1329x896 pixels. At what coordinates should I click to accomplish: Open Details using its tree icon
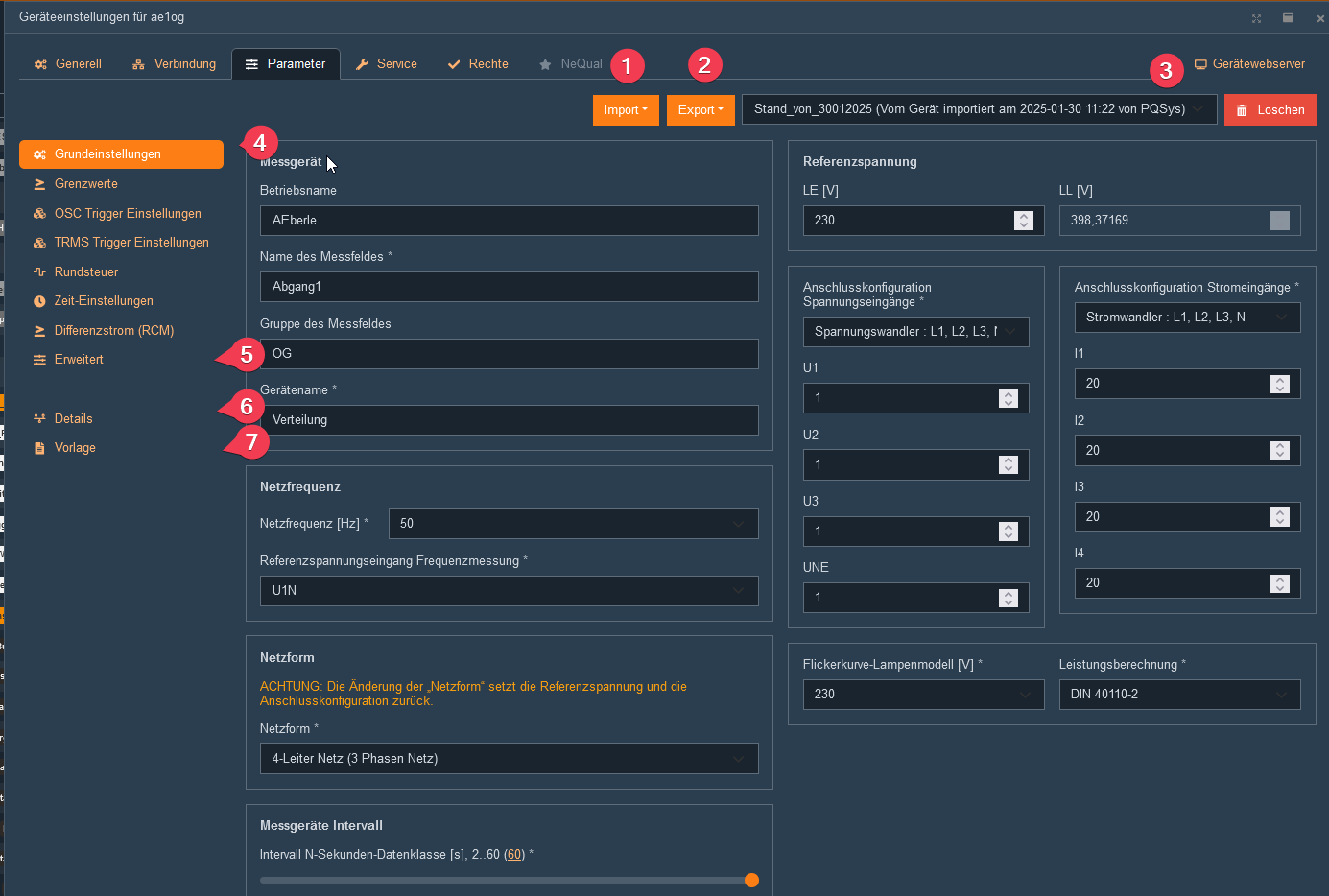[x=39, y=419]
